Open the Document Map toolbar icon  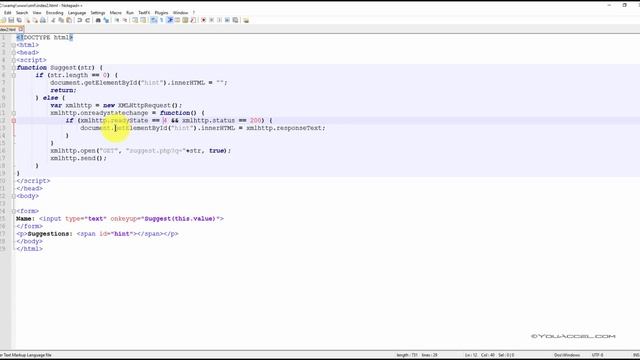pos(185,20)
